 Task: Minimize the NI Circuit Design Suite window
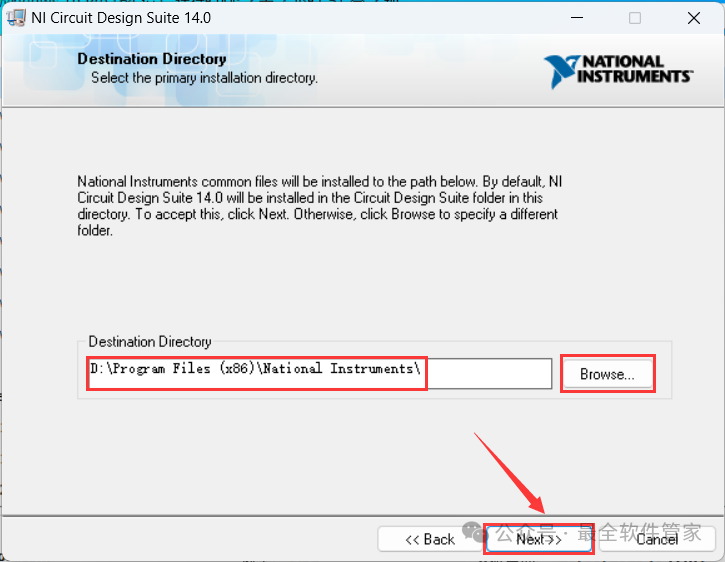coord(577,18)
